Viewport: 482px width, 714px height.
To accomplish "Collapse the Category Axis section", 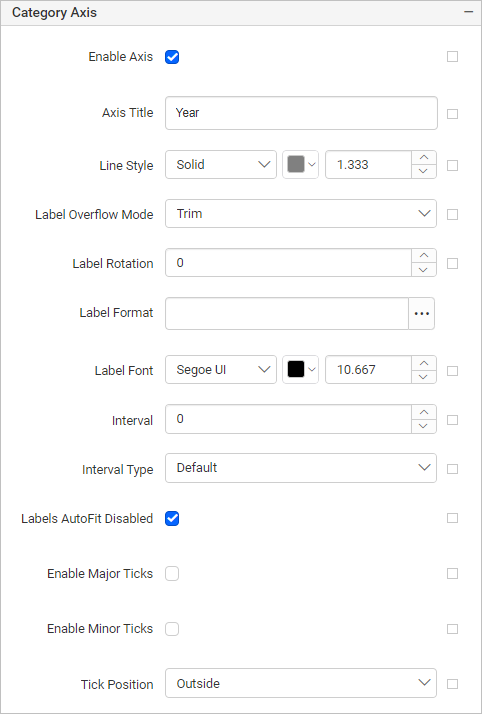I will click(468, 12).
